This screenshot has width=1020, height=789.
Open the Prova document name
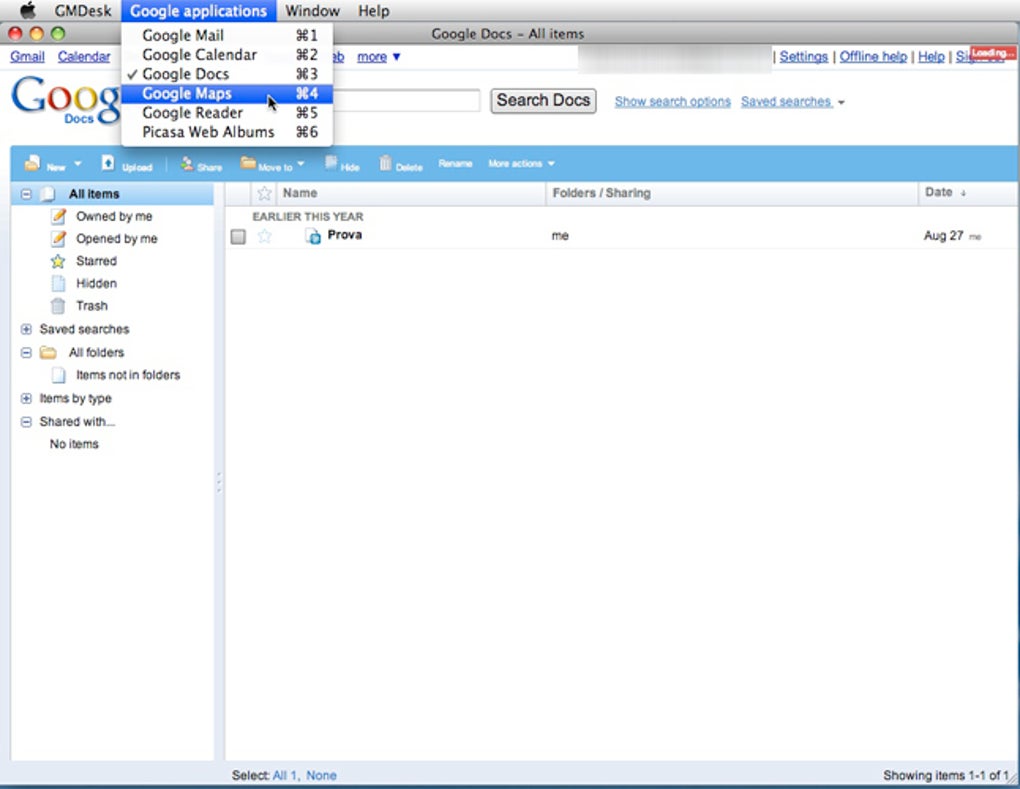345,235
